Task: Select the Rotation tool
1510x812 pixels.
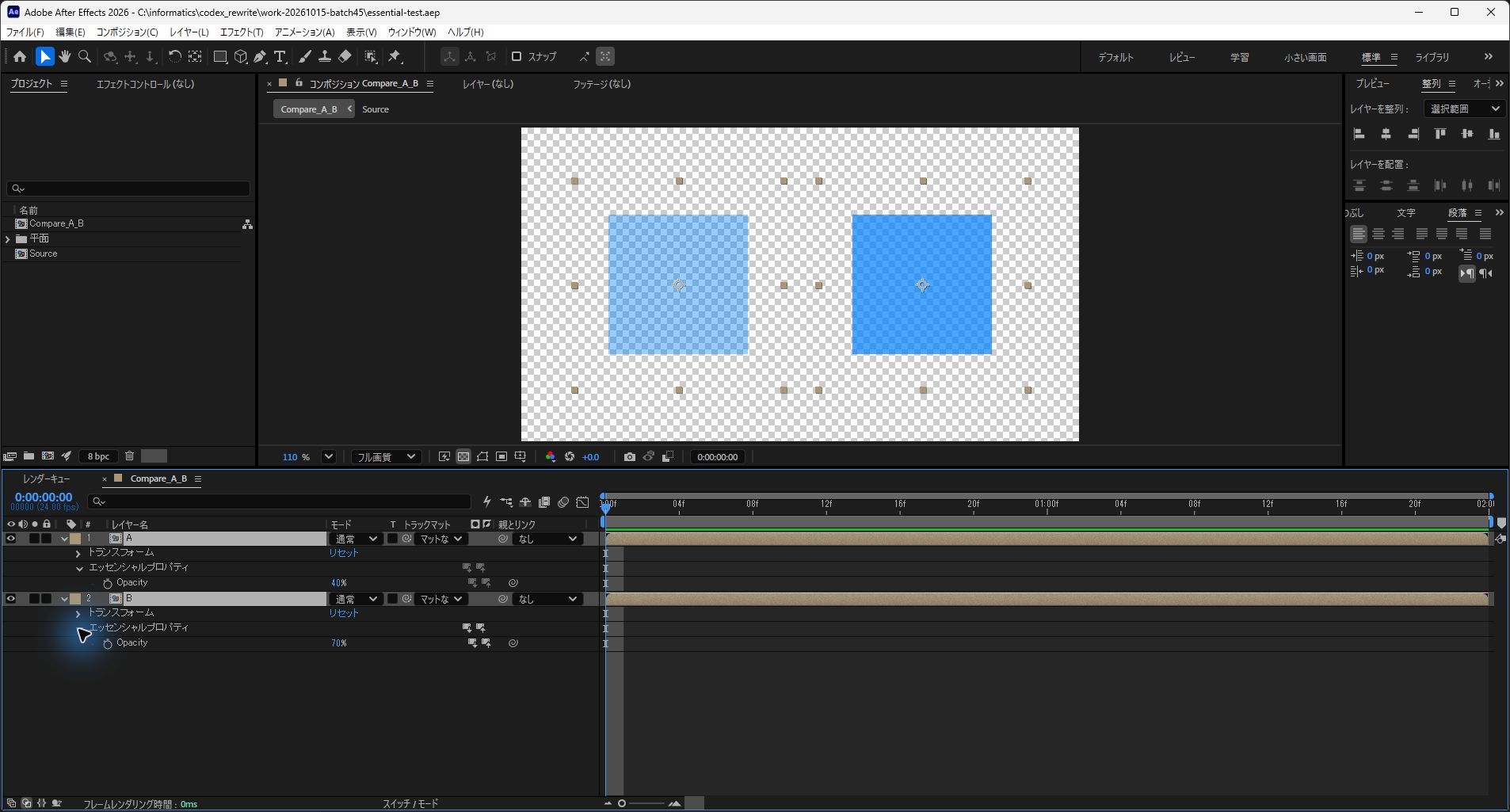Action: click(174, 57)
